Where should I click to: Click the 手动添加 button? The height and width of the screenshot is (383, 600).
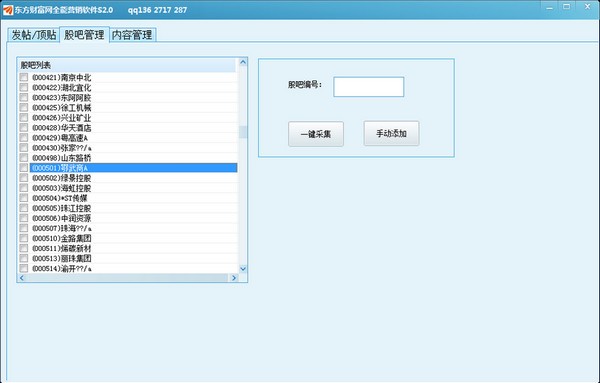click(x=391, y=134)
